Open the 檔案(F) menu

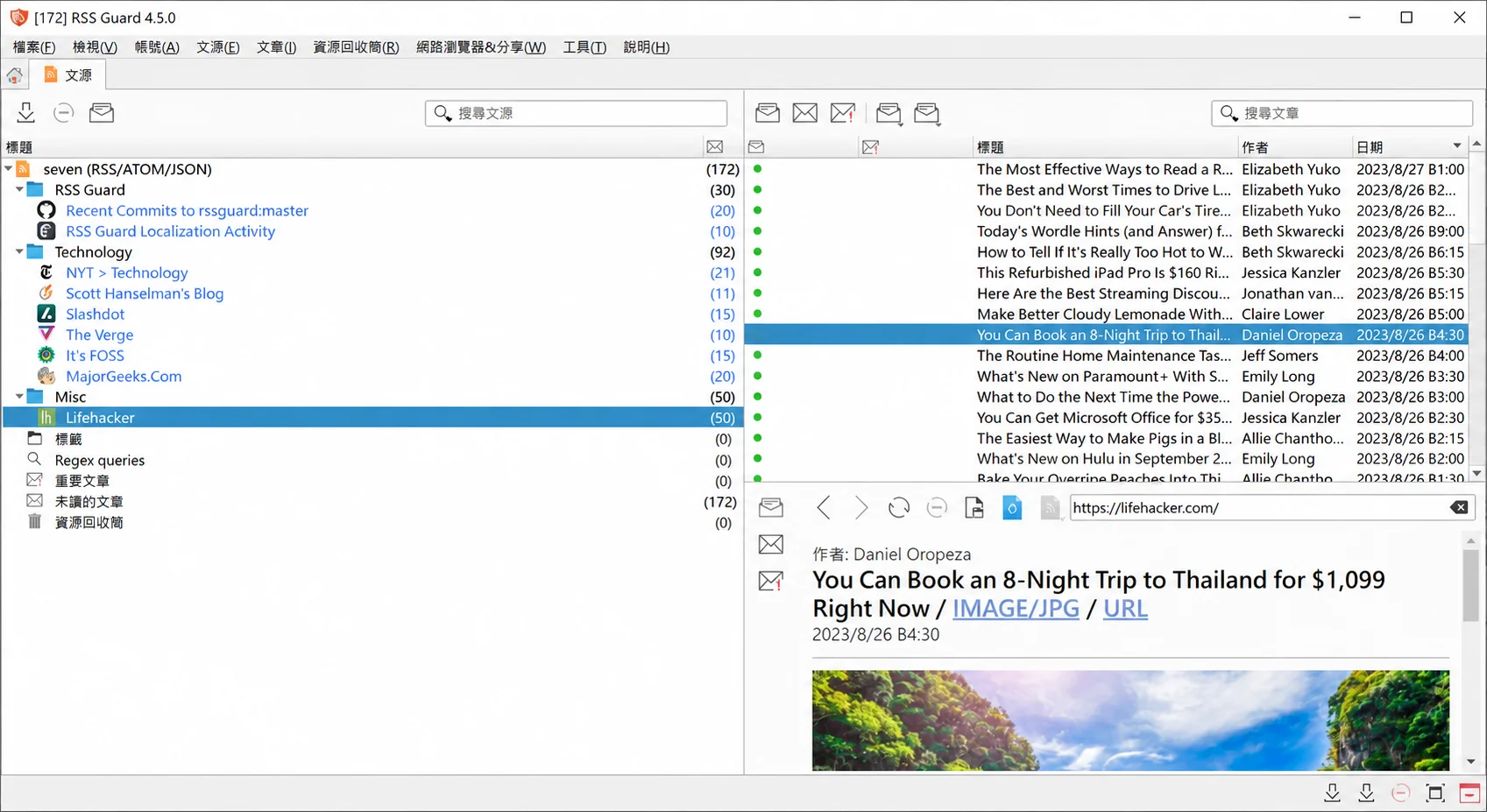[x=34, y=47]
